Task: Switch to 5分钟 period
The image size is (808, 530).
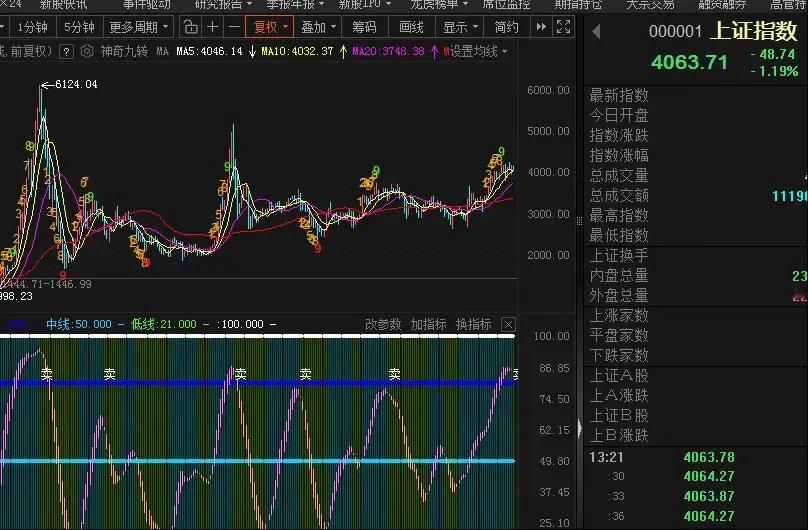Action: click(79, 27)
